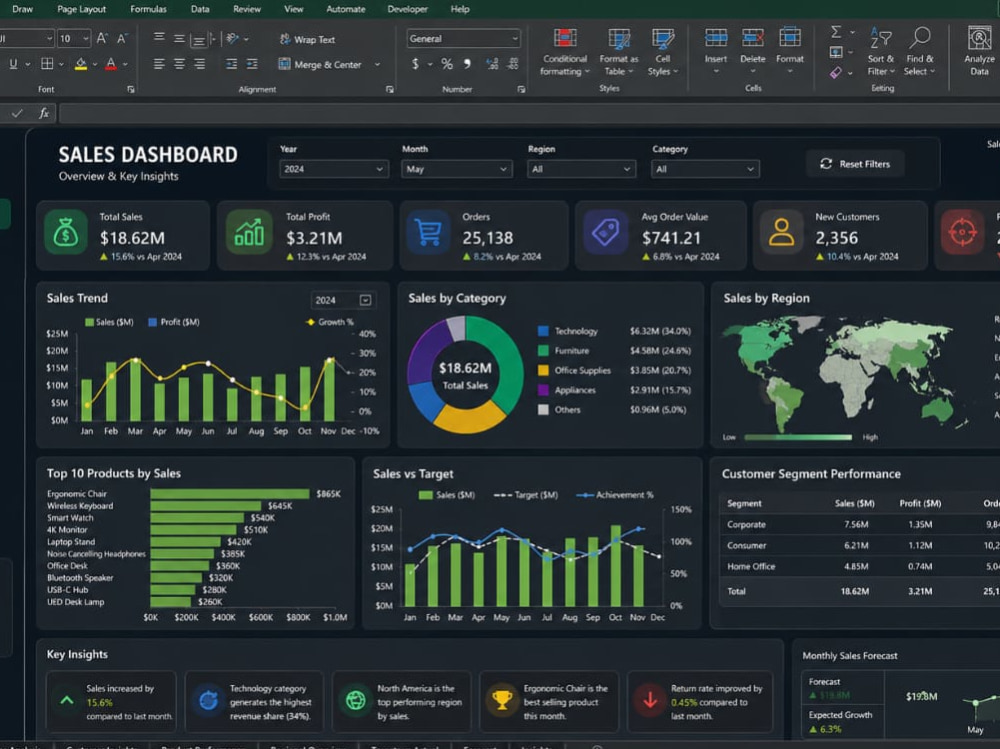Click the Decrease Font Size icon
This screenshot has width=1000, height=749.
(122, 38)
